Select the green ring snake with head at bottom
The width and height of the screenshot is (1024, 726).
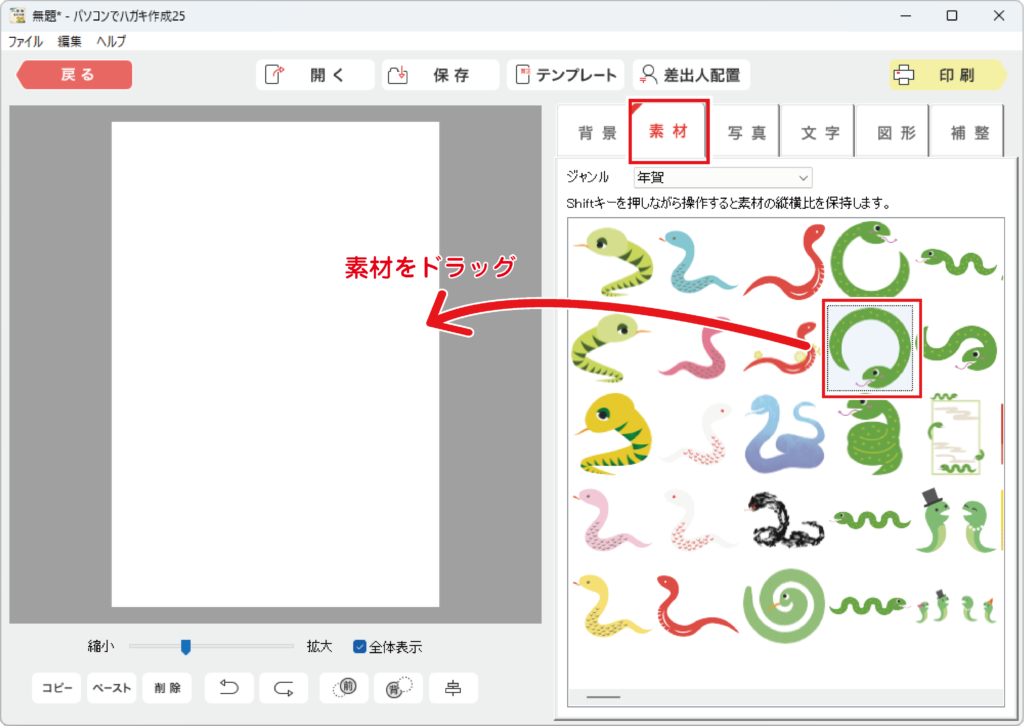click(871, 348)
